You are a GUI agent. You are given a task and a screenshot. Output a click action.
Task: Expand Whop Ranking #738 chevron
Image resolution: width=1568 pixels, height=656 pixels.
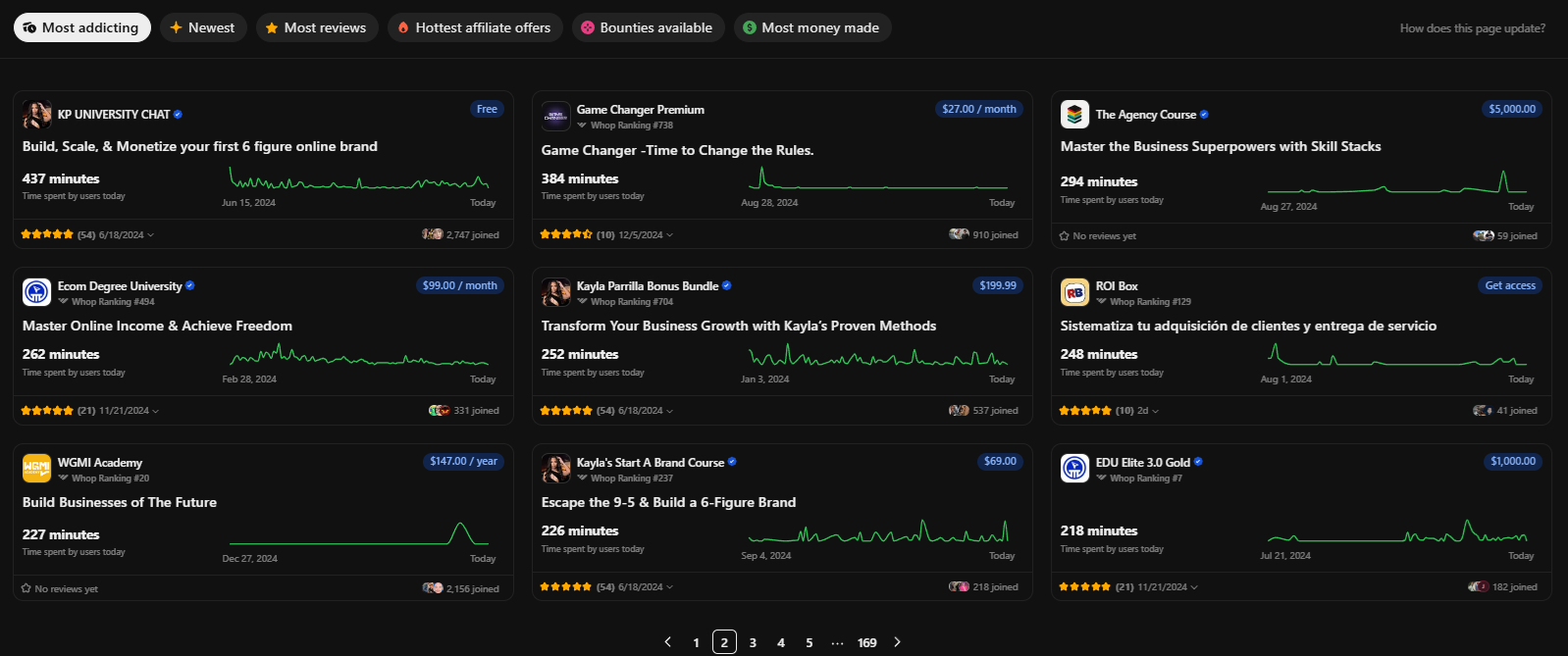582,126
